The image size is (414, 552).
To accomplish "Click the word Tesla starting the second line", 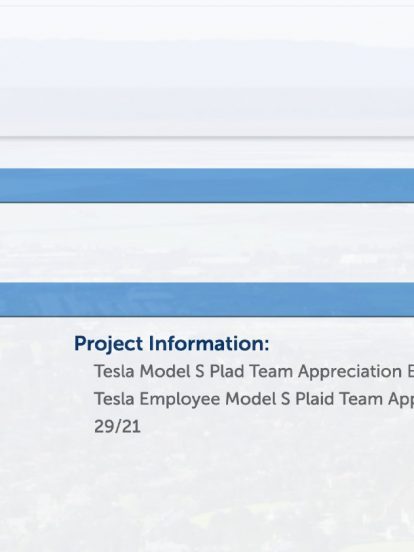I will 114,399.
